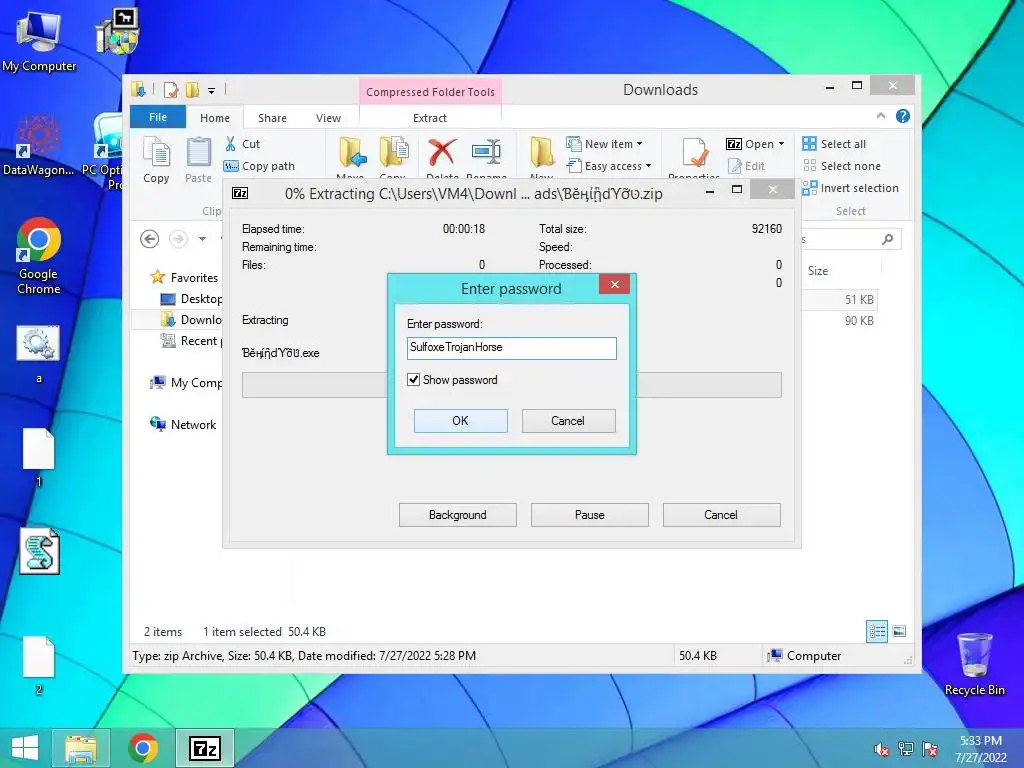This screenshot has width=1024, height=768.
Task: Click the Move to folder icon
Action: (353, 153)
